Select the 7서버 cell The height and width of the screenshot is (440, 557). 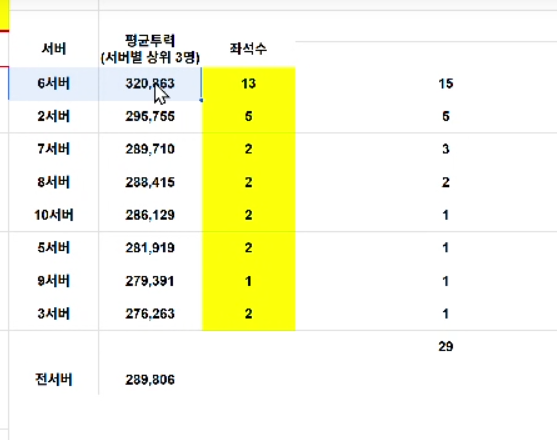click(53, 149)
